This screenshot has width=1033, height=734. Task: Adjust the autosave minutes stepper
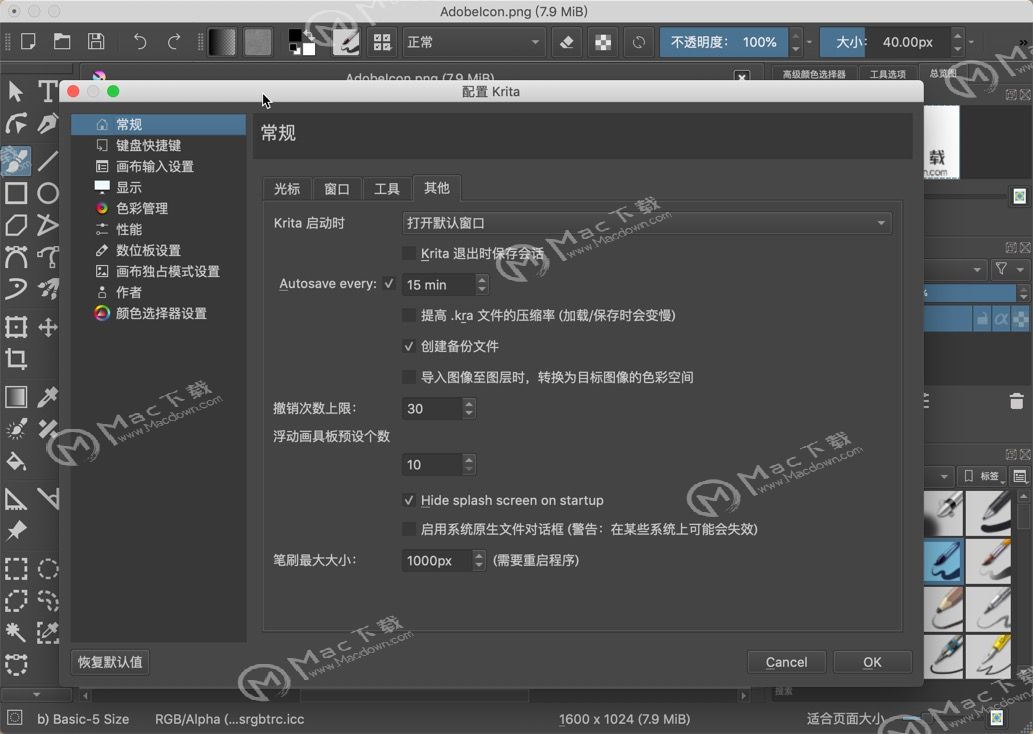pos(482,285)
